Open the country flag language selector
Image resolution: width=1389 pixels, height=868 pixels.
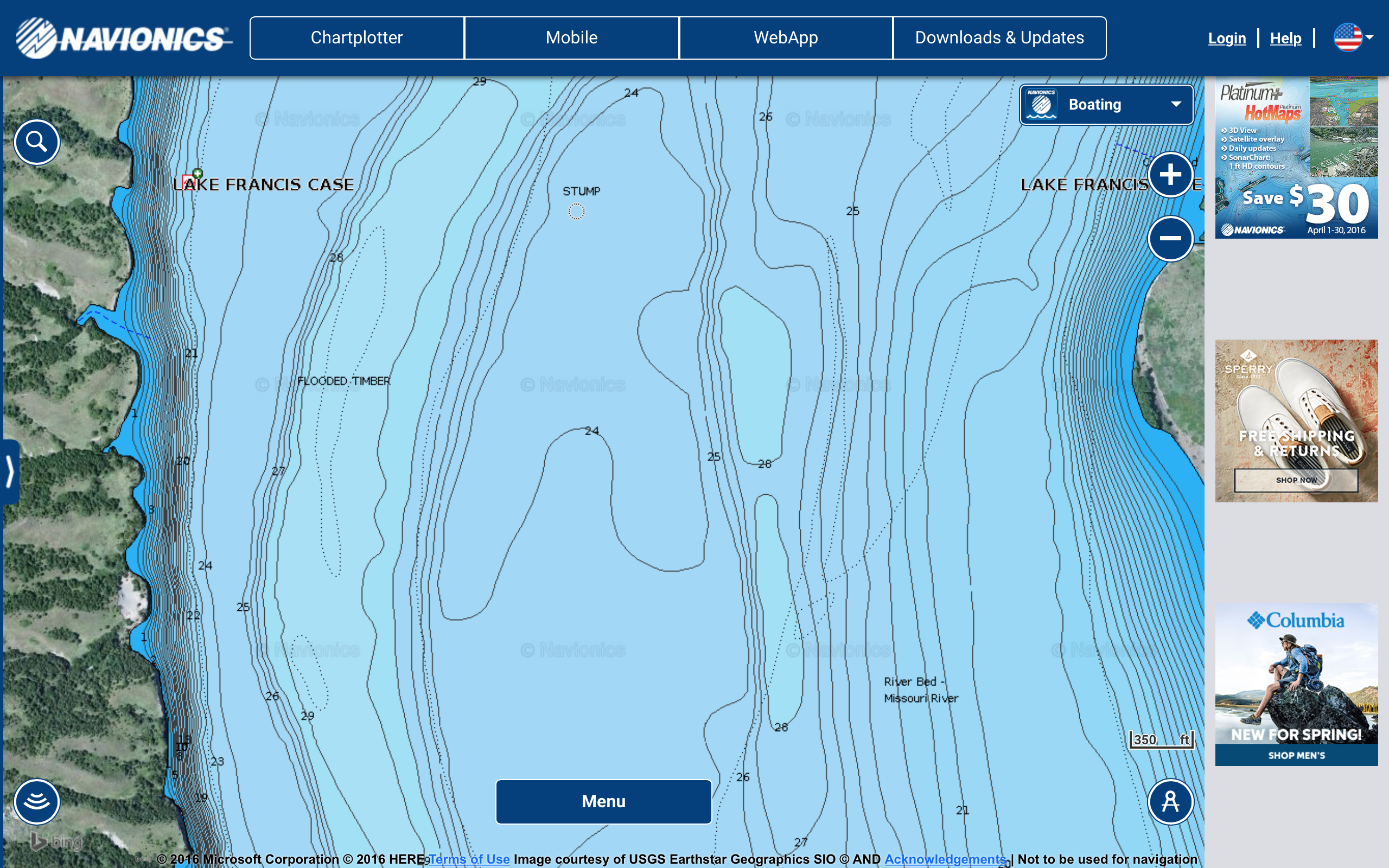pyautogui.click(x=1353, y=38)
